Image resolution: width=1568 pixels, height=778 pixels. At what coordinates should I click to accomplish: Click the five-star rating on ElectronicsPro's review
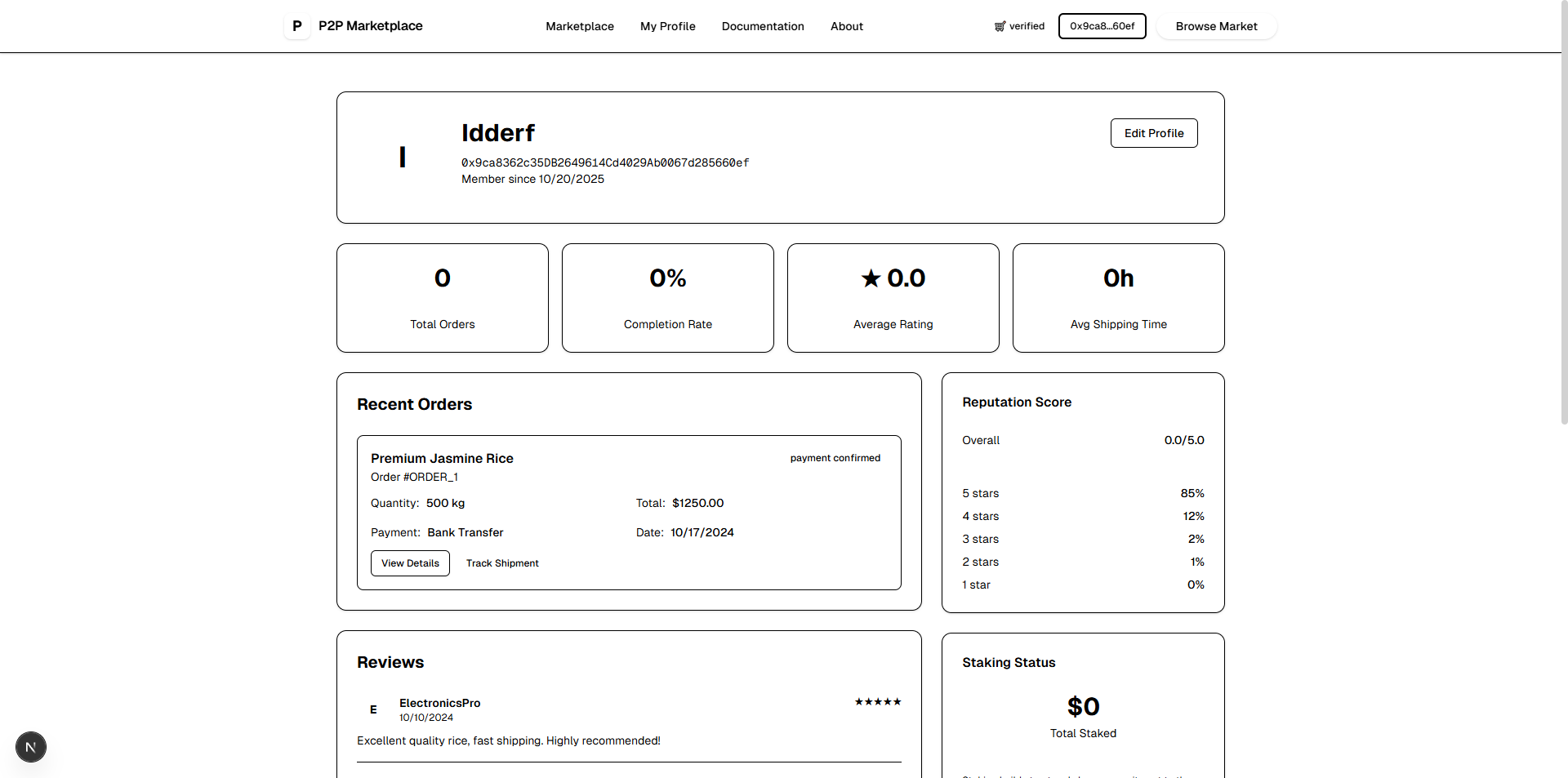878,701
